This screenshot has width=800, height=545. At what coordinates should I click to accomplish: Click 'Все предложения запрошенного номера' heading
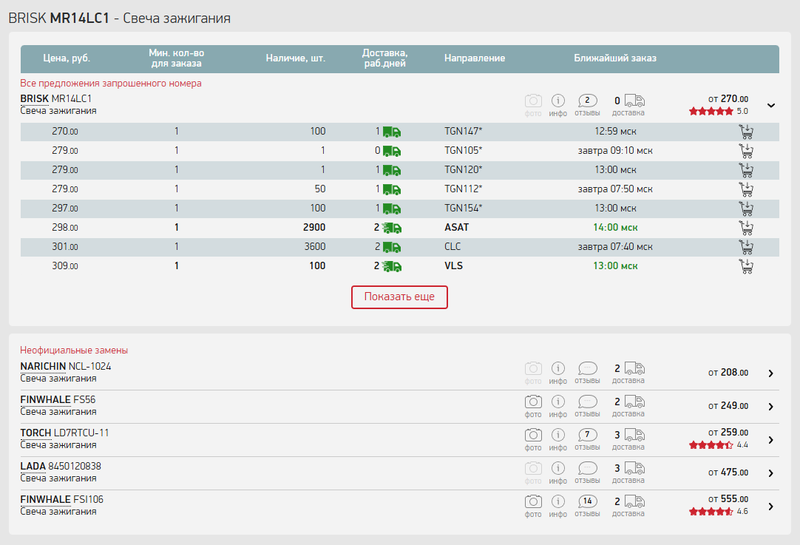111,83
